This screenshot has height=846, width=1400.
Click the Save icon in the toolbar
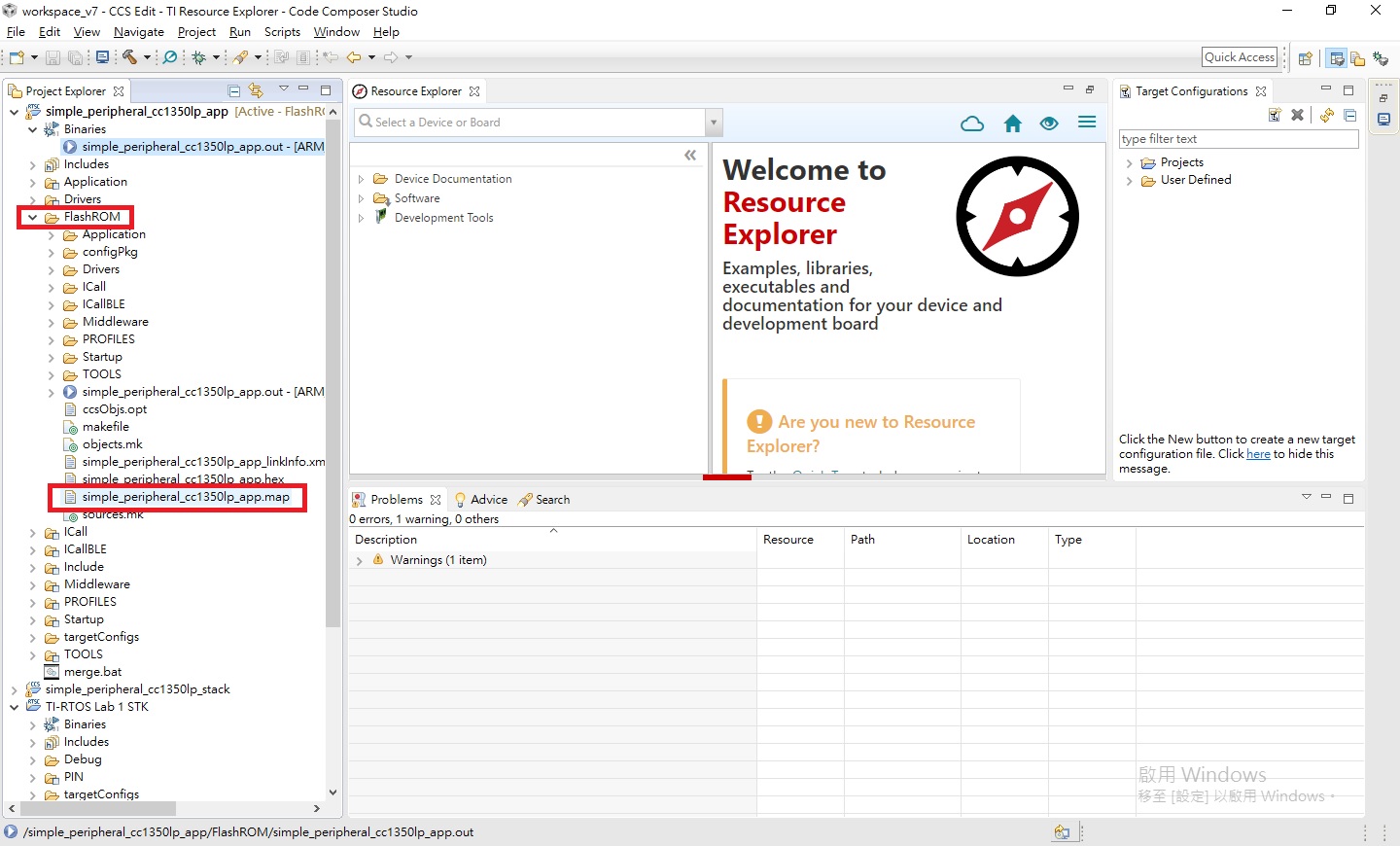(x=53, y=57)
